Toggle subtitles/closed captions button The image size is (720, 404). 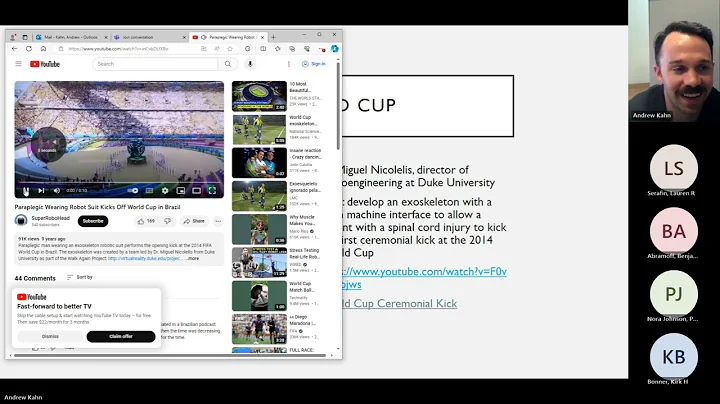pos(149,191)
